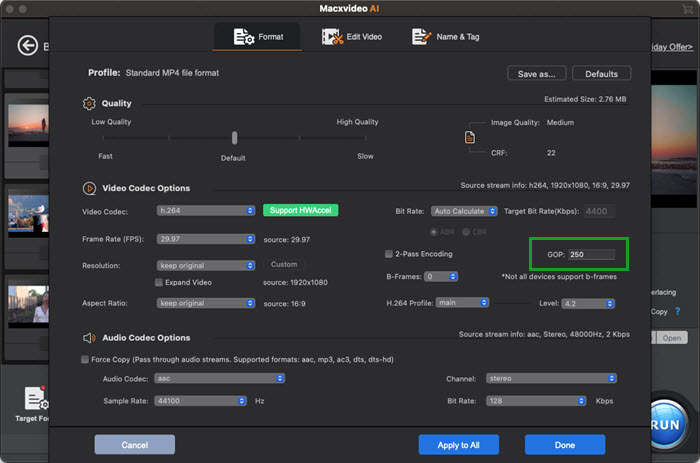Click the back arrow icon
700x463 pixels.
click(x=28, y=45)
